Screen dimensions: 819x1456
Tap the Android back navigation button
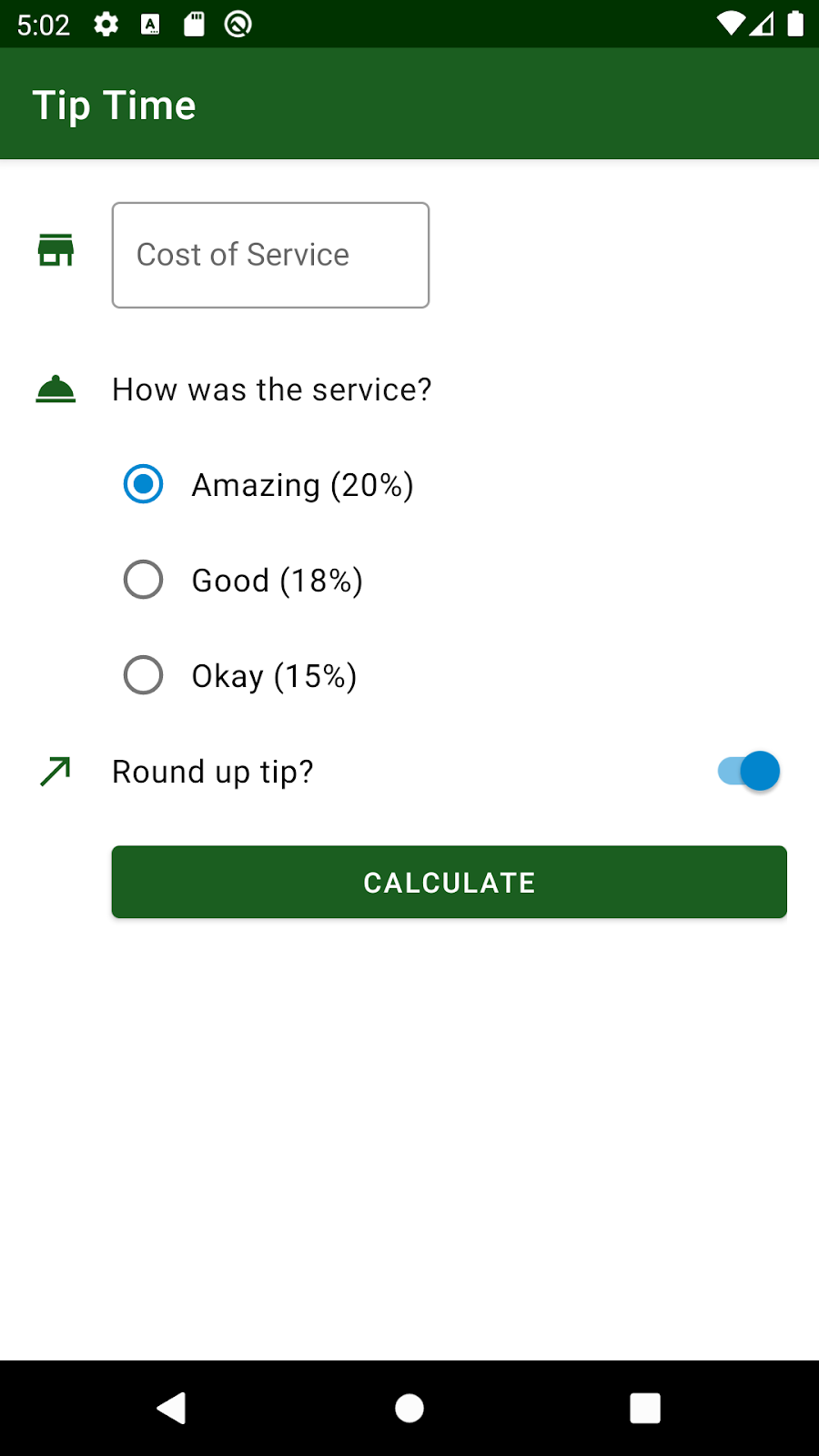[x=172, y=1408]
